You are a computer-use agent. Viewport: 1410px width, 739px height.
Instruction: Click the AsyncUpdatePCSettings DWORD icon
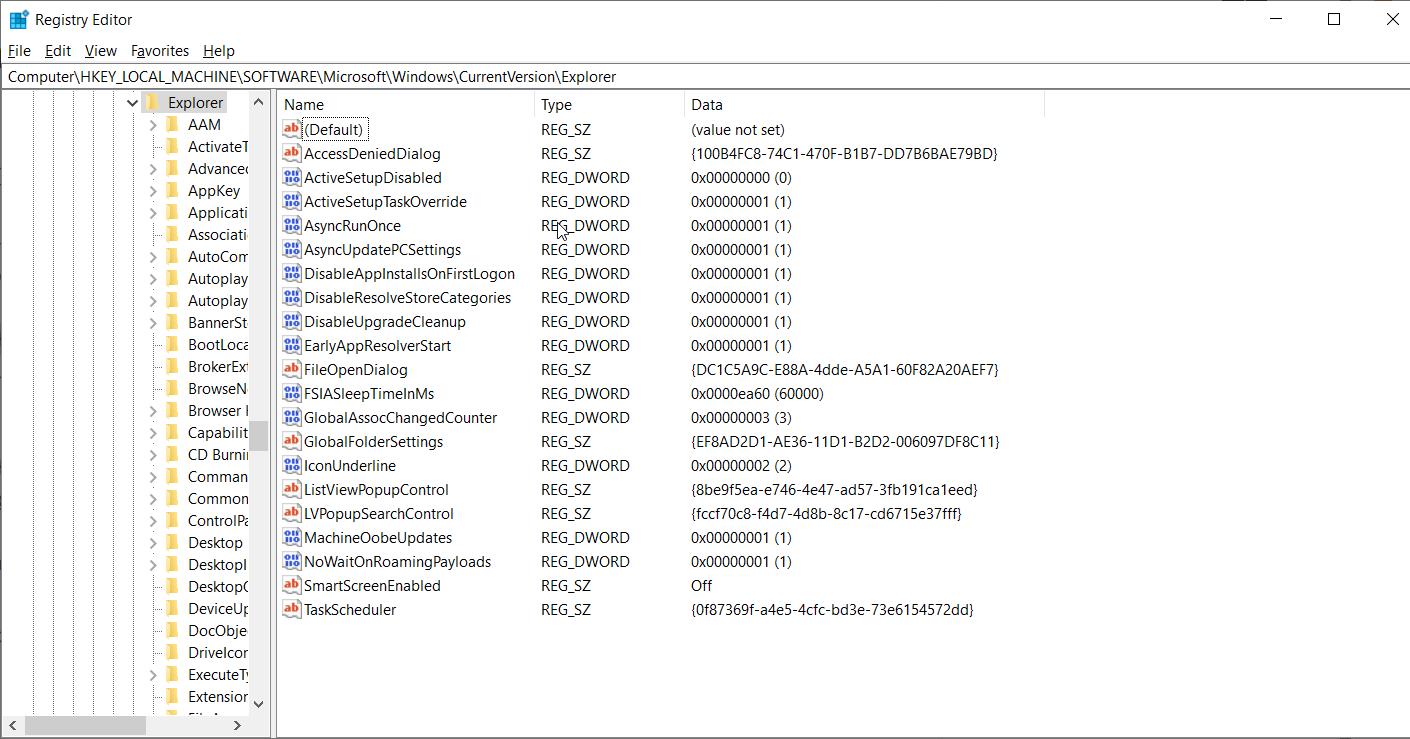(x=291, y=249)
